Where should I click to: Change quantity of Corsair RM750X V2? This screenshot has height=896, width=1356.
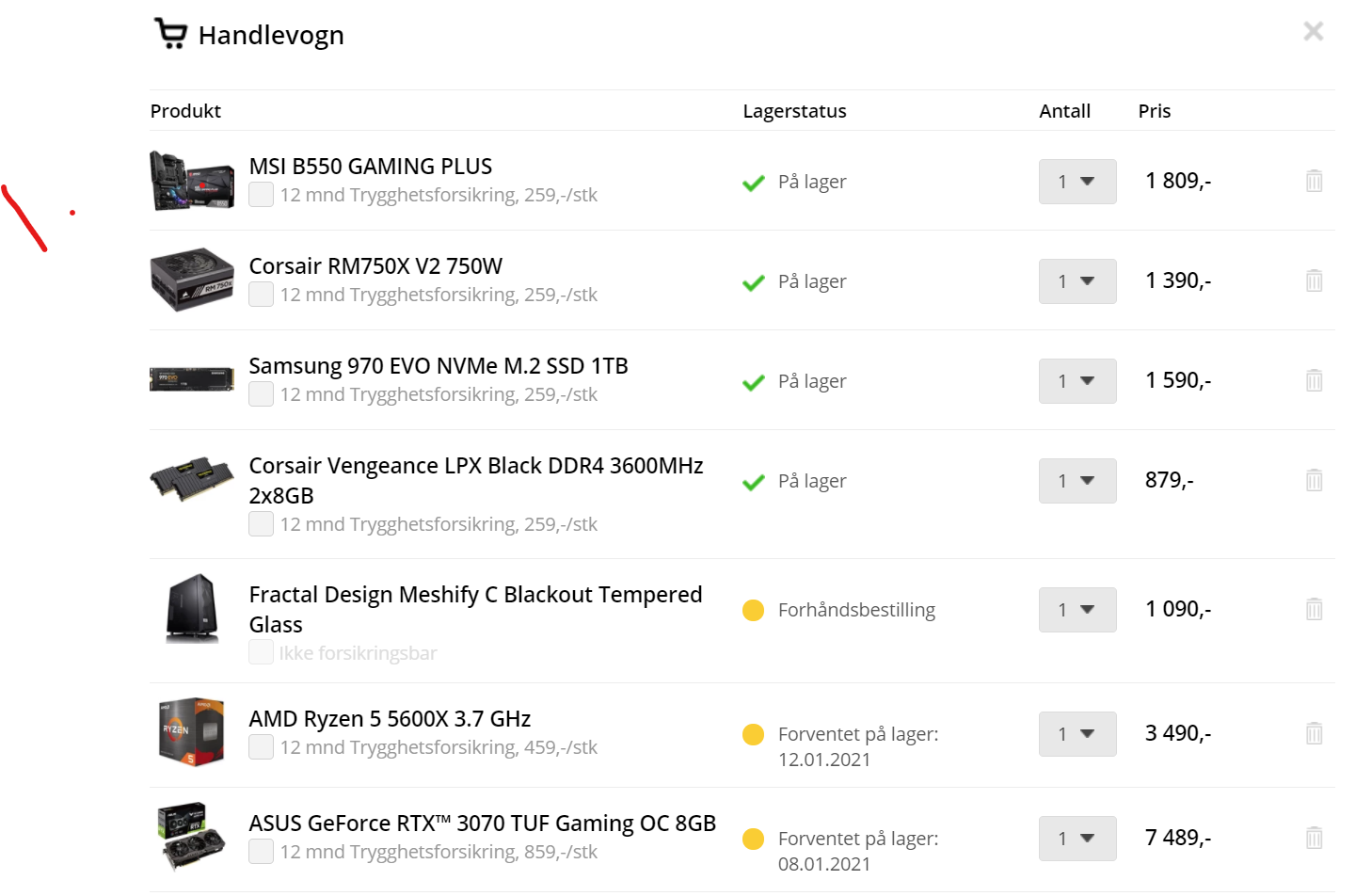coord(1077,281)
